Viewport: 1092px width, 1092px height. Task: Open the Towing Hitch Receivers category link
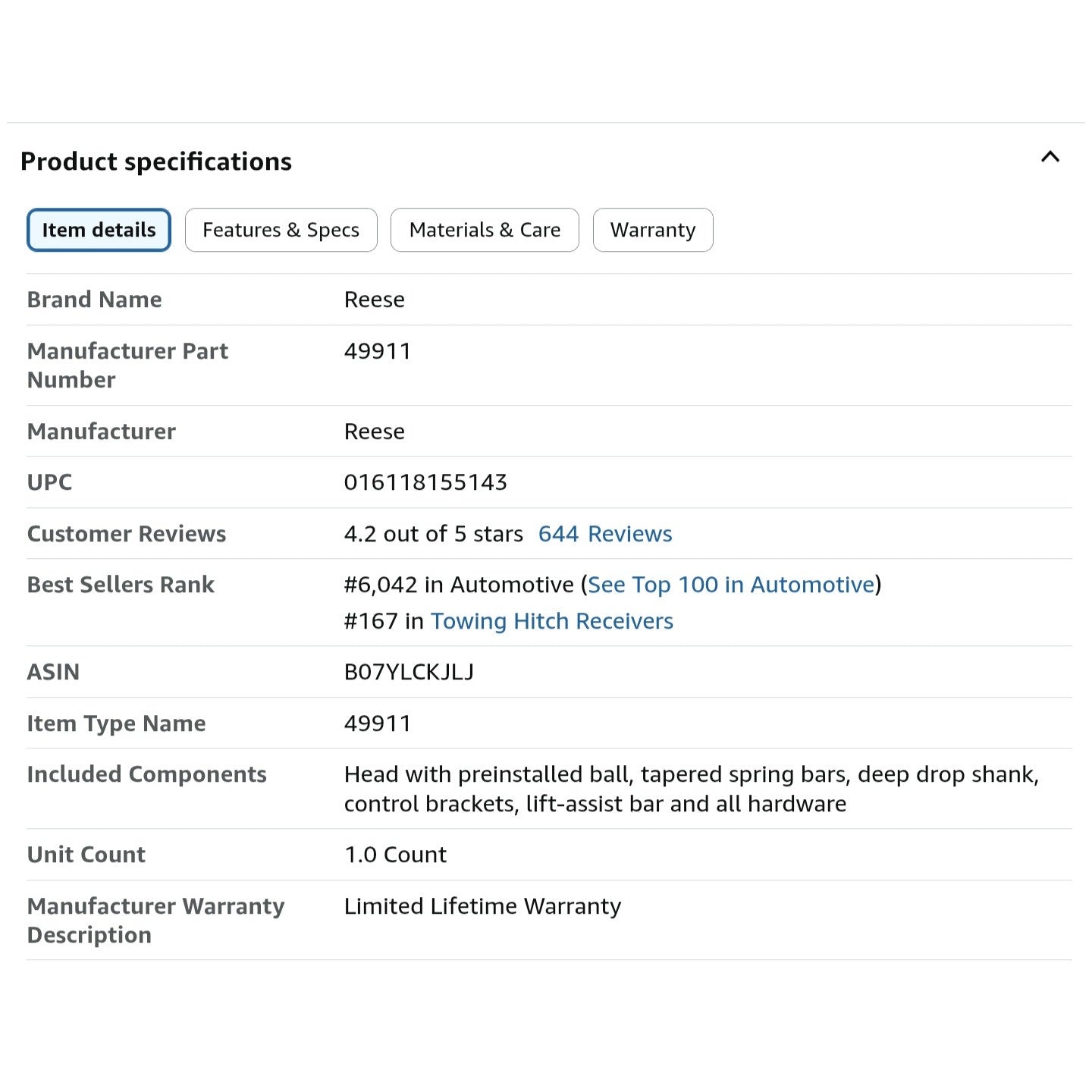[551, 621]
